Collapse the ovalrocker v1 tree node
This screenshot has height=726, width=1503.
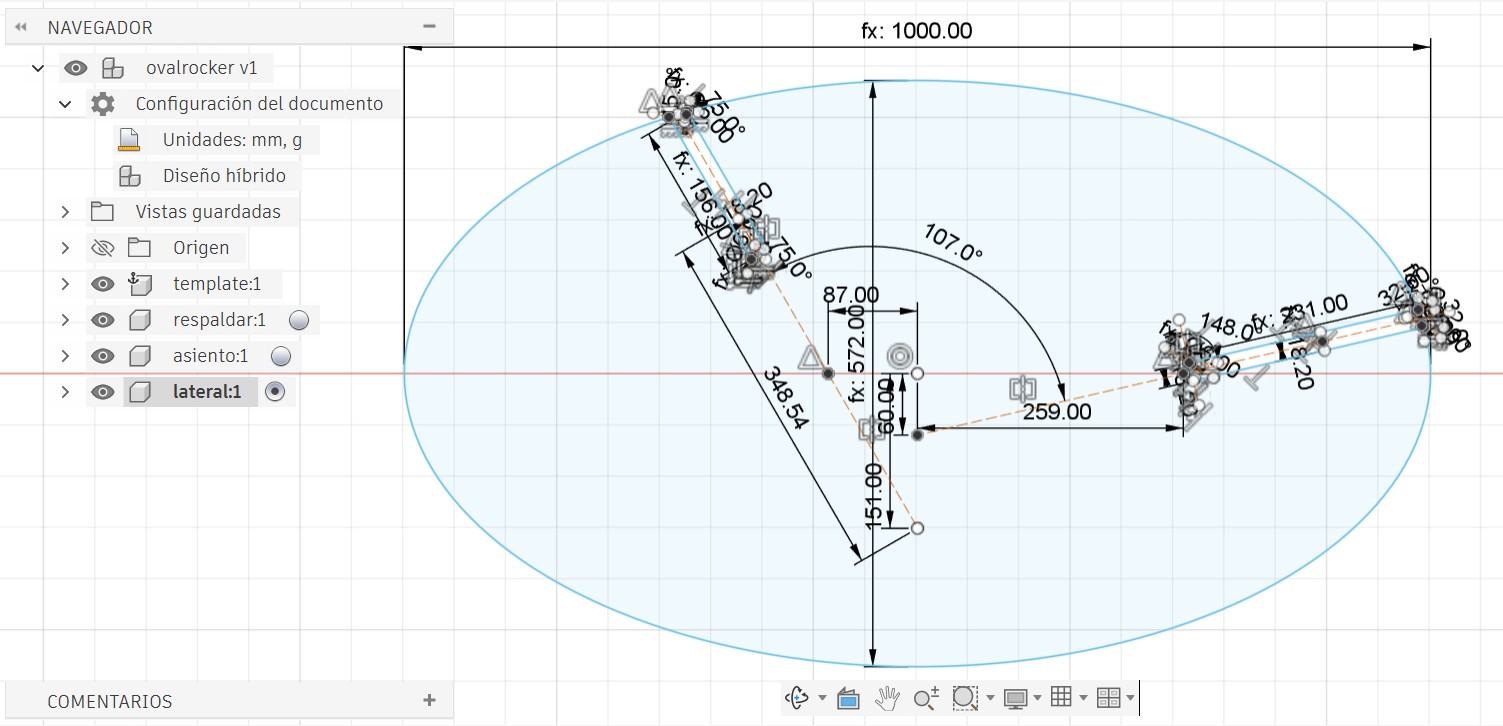38,68
